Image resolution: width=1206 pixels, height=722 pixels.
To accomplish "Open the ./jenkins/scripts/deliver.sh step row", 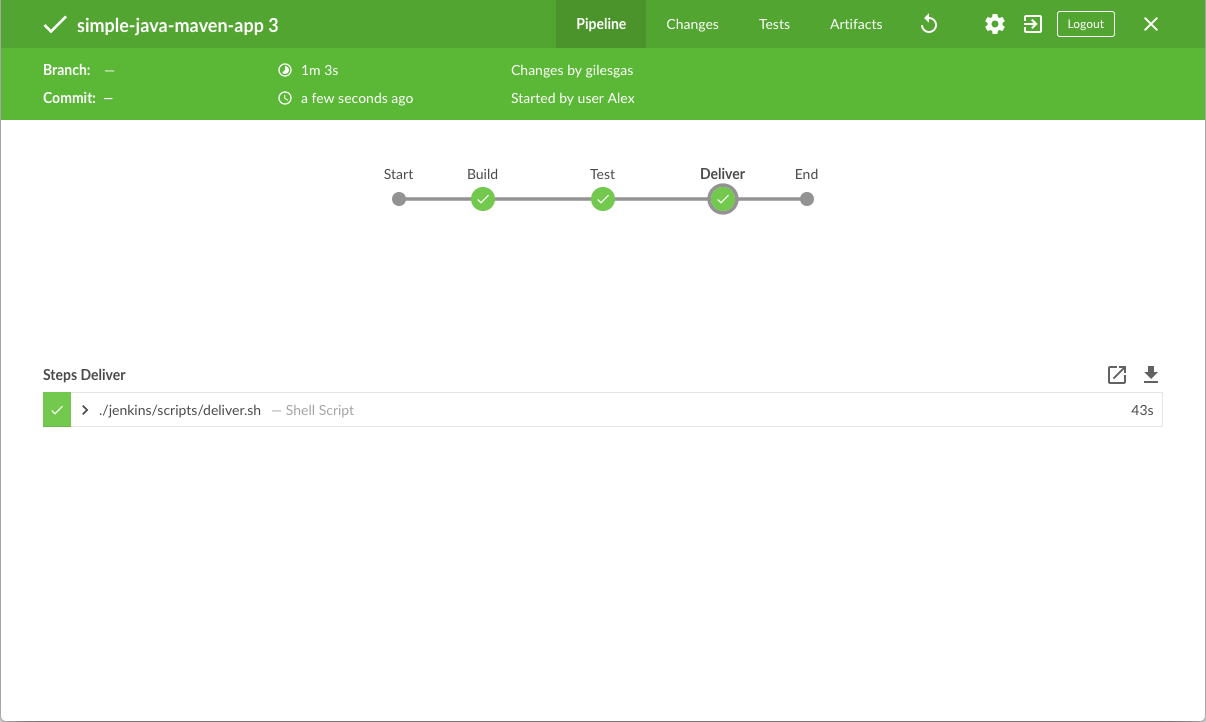I will (x=600, y=410).
